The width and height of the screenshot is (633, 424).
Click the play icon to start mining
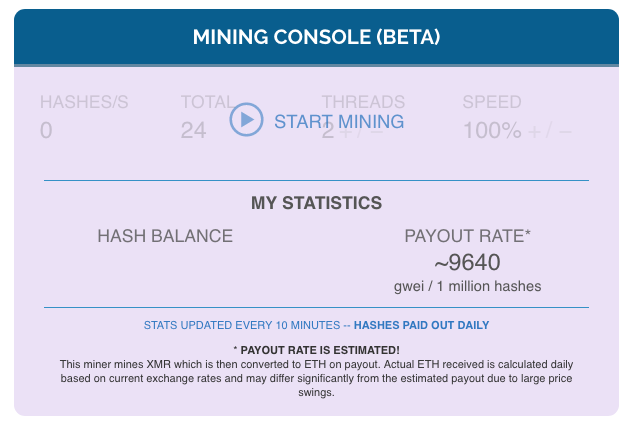(x=245, y=121)
